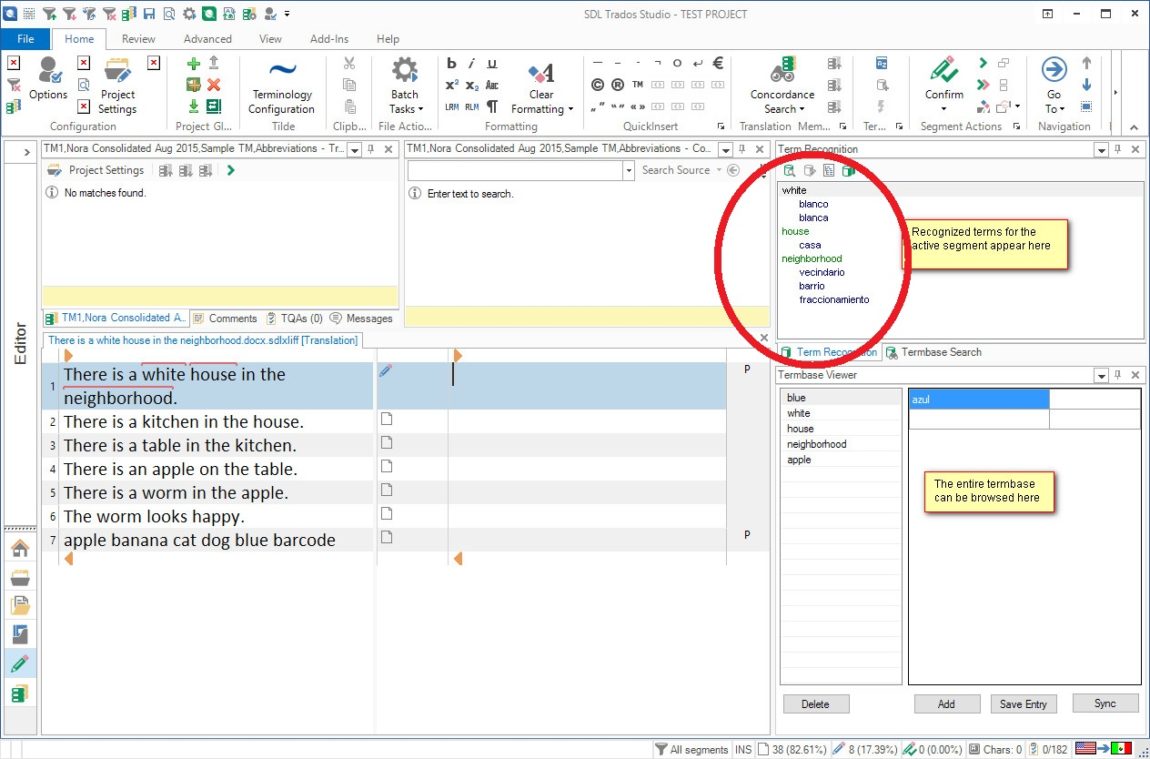
Task: Open the Term Recognition panel dropdown menu
Action: pos(1101,150)
